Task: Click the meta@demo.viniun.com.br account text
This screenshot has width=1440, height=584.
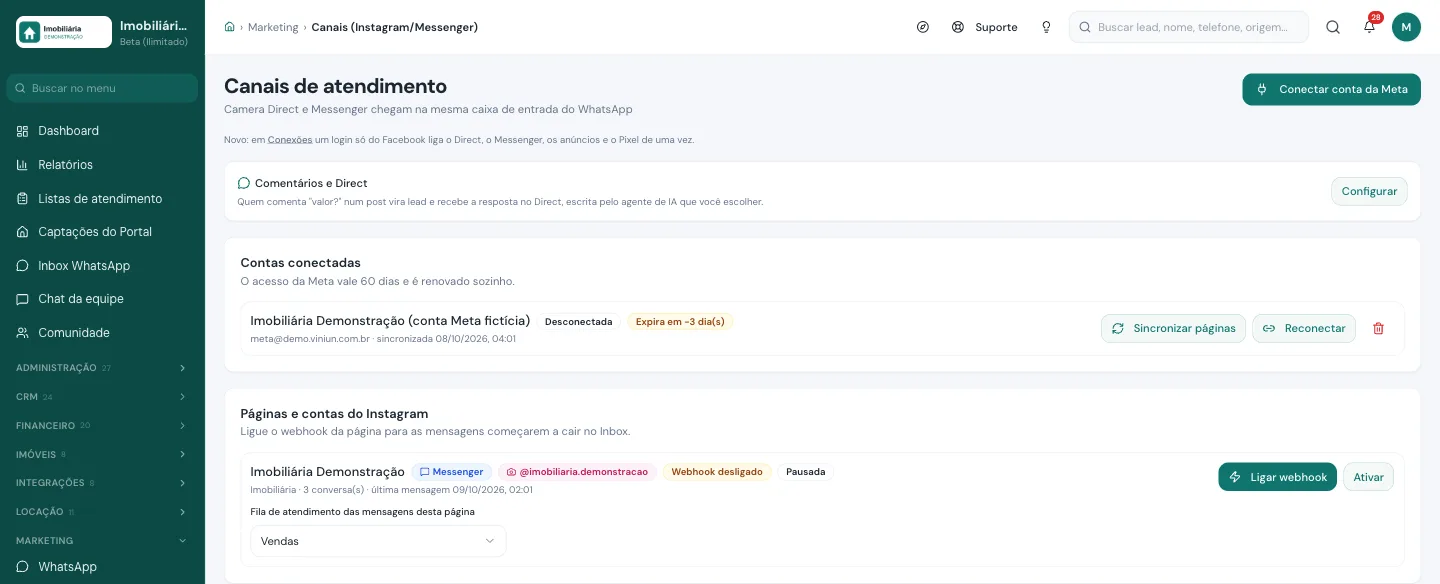Action: (310, 339)
